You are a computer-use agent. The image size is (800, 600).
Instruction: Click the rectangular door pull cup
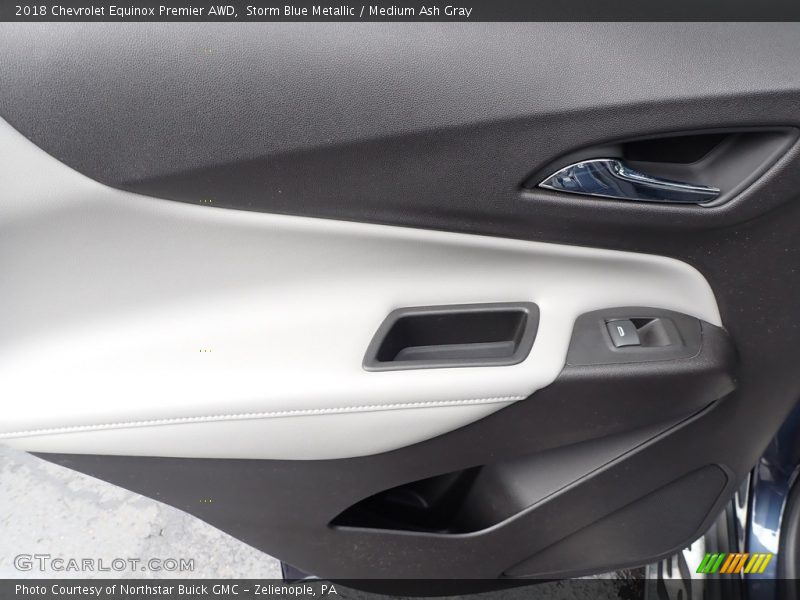(452, 336)
